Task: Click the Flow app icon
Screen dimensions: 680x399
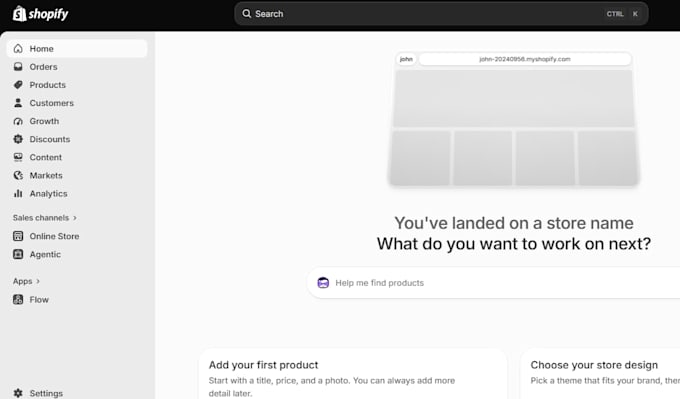Action: (18, 299)
